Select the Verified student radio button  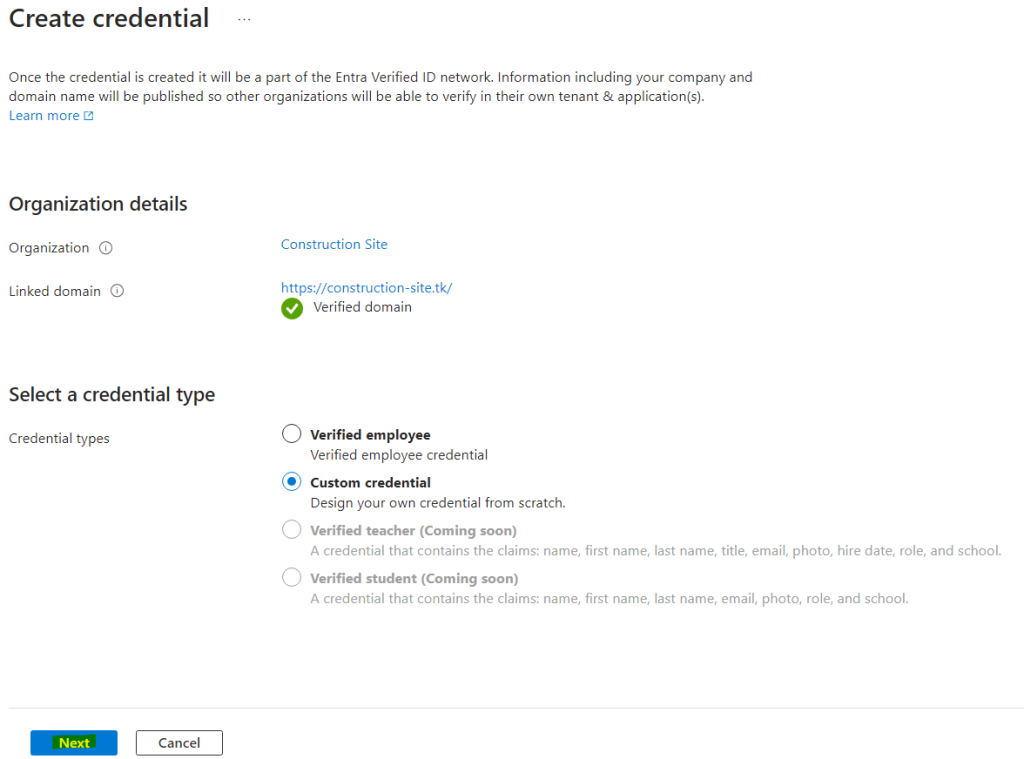tap(291, 577)
